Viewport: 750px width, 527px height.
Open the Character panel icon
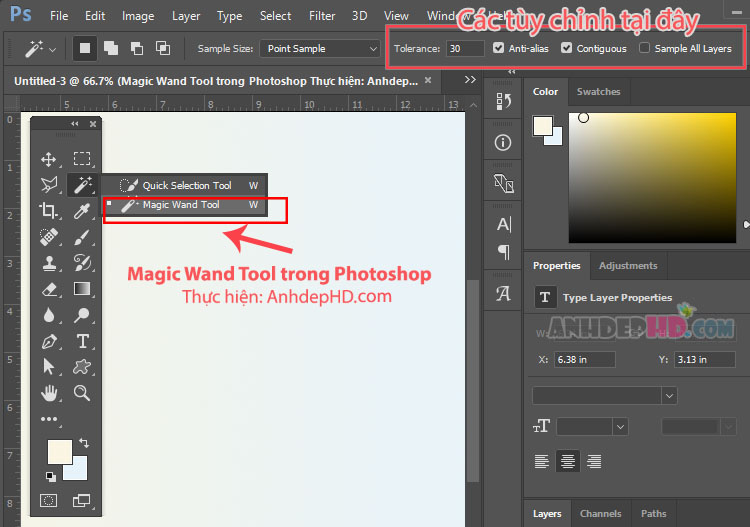click(504, 224)
